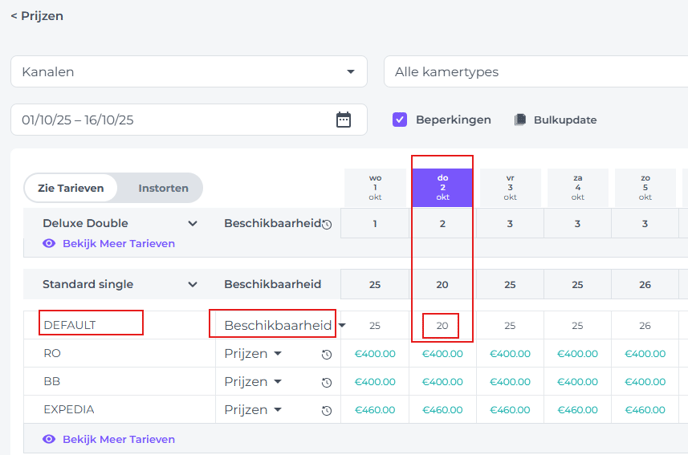Select the vr 3 okt date column header
This screenshot has width=688, height=455.
(x=510, y=187)
